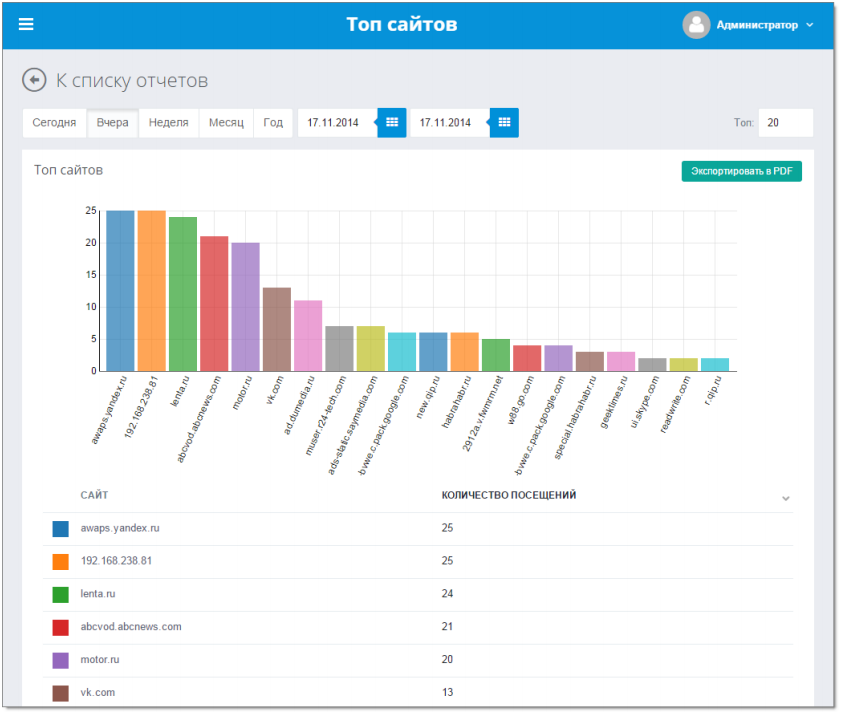This screenshot has height=712, width=842.
Task: Switch to the Вчера period tab
Action: click(x=112, y=122)
